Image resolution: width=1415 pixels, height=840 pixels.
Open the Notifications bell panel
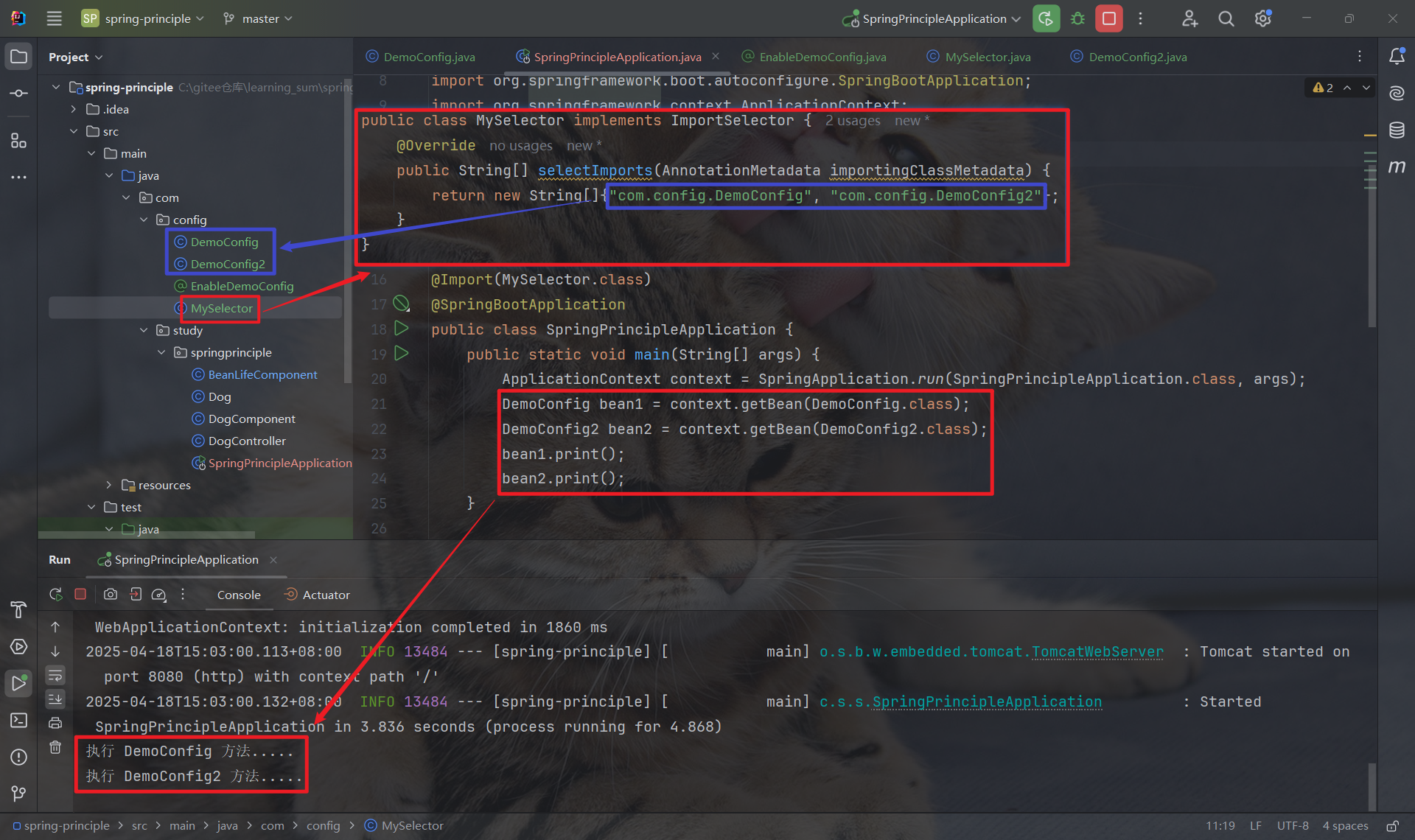[1397, 57]
